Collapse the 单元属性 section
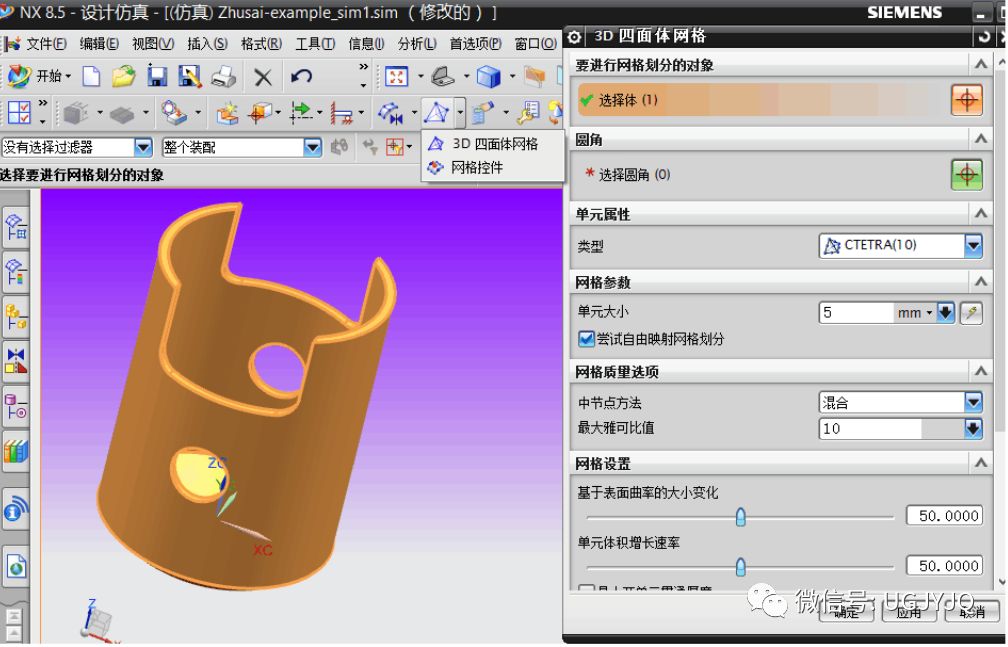Screen dimensions: 1008x647 (980, 214)
